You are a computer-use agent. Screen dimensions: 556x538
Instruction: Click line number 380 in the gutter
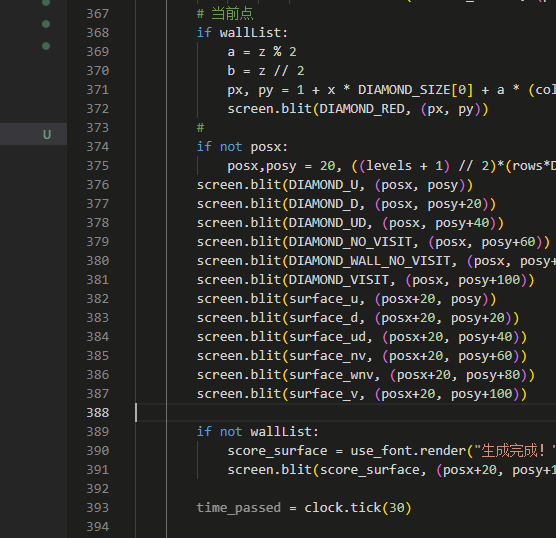[x=98, y=261]
